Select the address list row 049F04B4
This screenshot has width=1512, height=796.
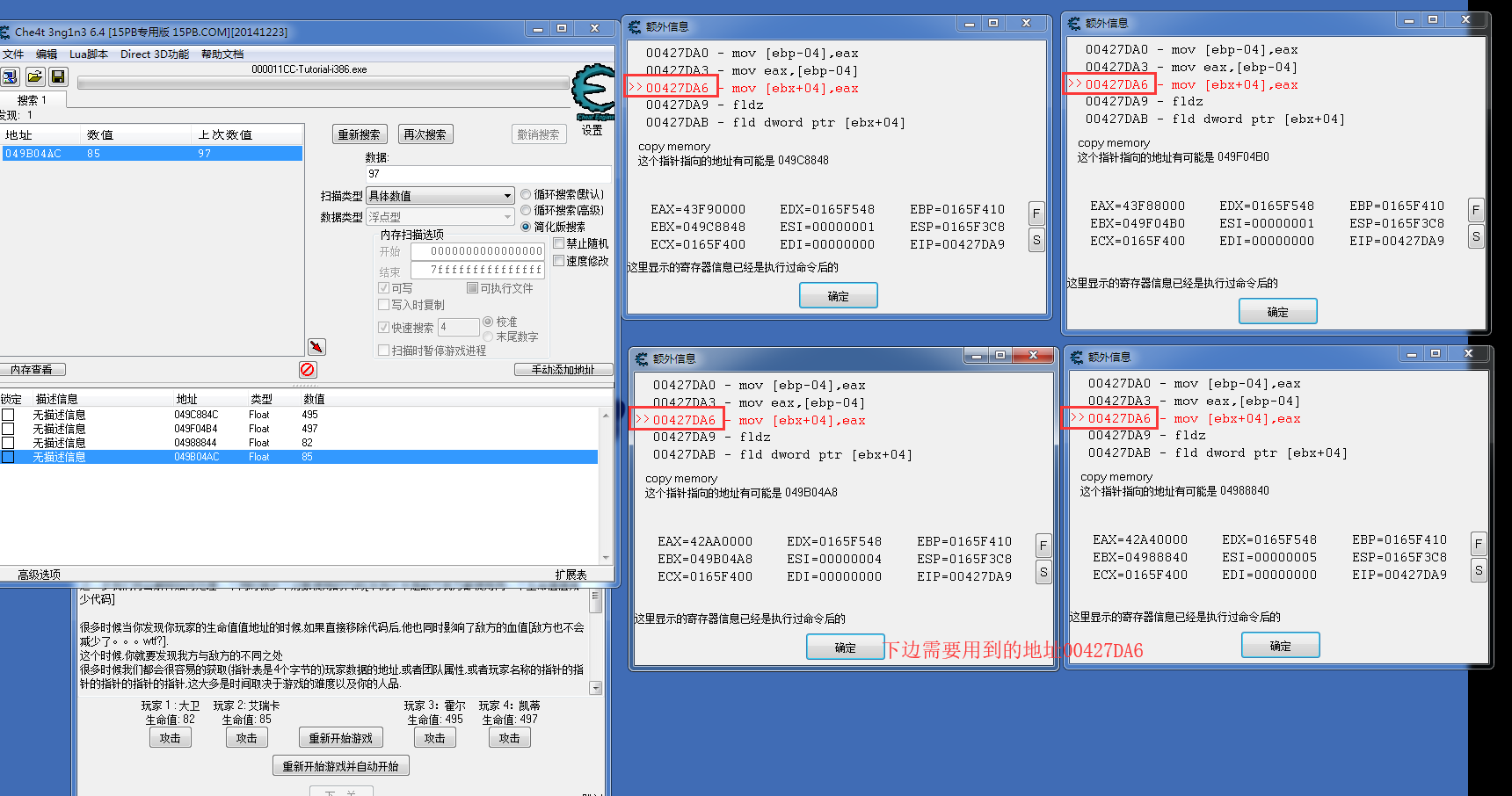[x=299, y=429]
